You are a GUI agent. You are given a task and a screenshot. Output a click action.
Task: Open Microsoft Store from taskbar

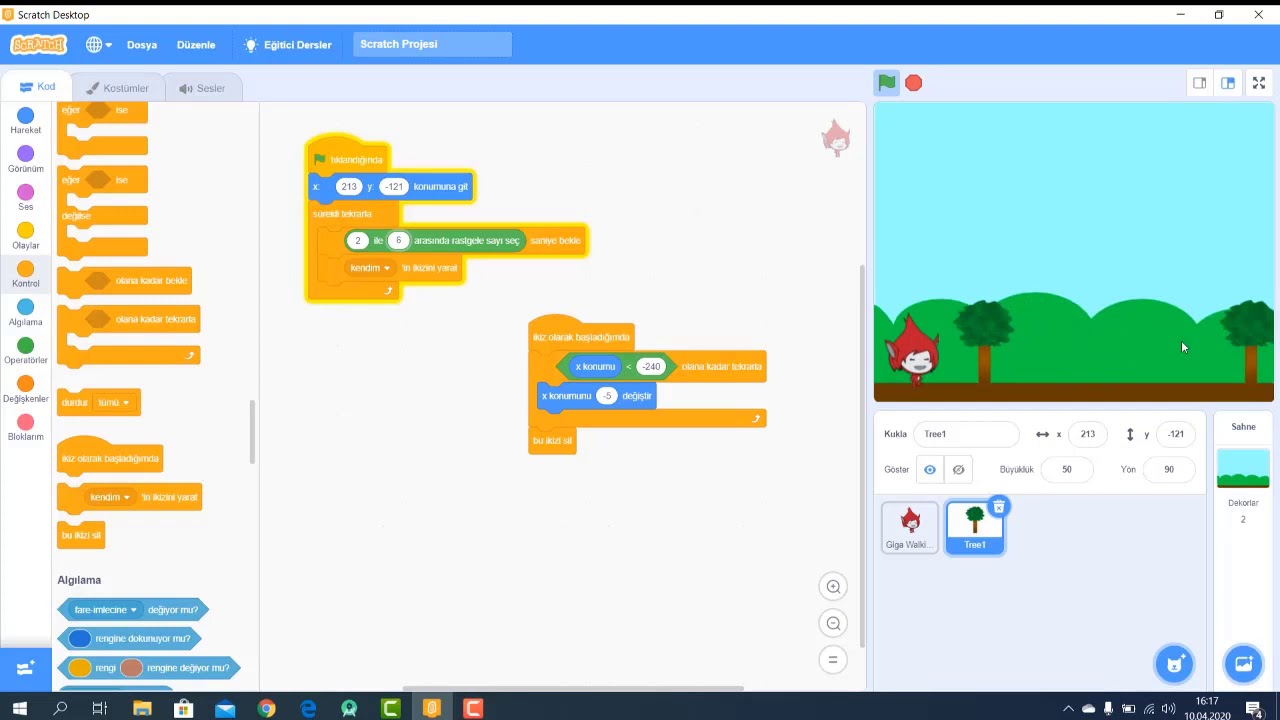coord(183,708)
